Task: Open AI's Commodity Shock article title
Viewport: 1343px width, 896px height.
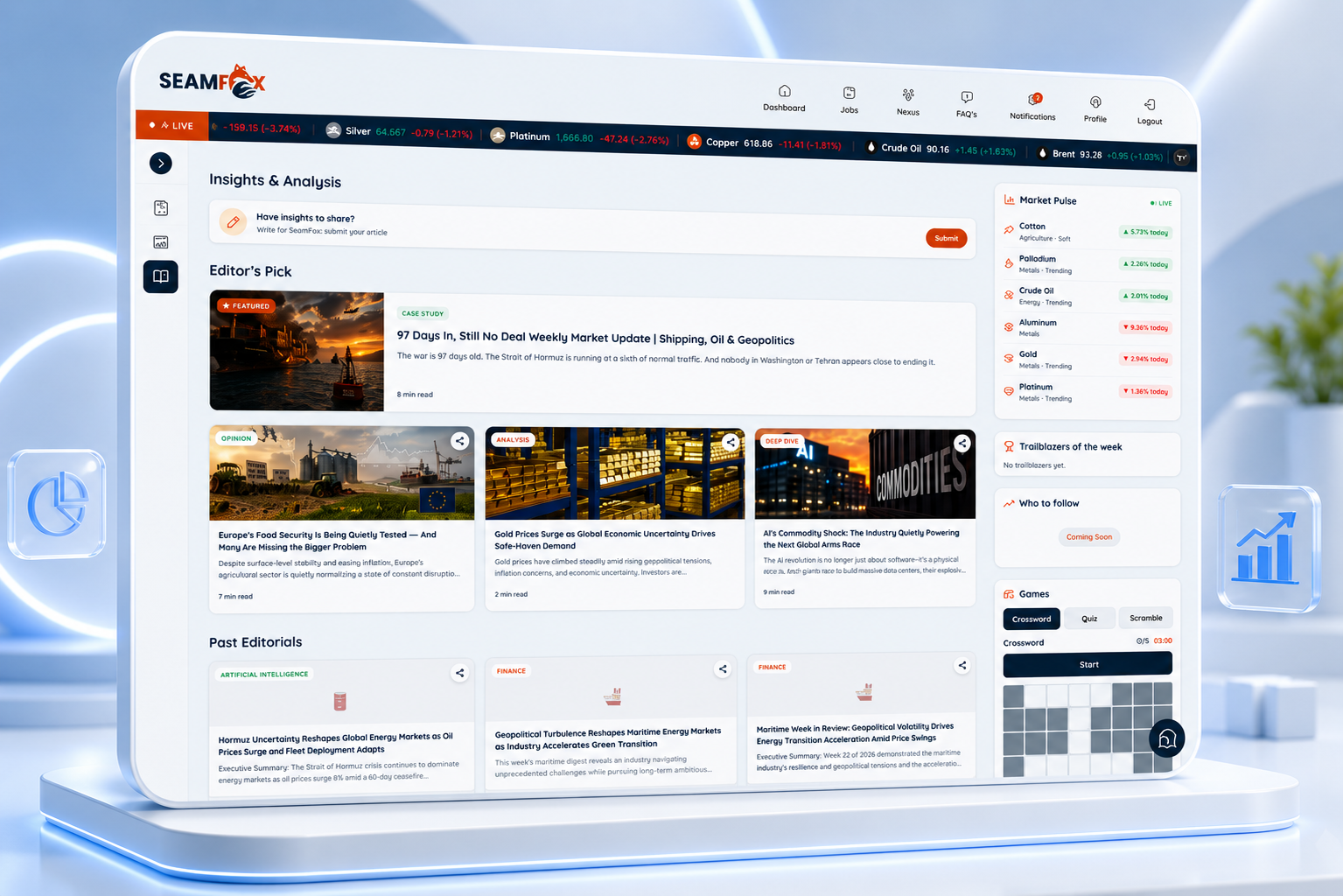Action: click(861, 538)
